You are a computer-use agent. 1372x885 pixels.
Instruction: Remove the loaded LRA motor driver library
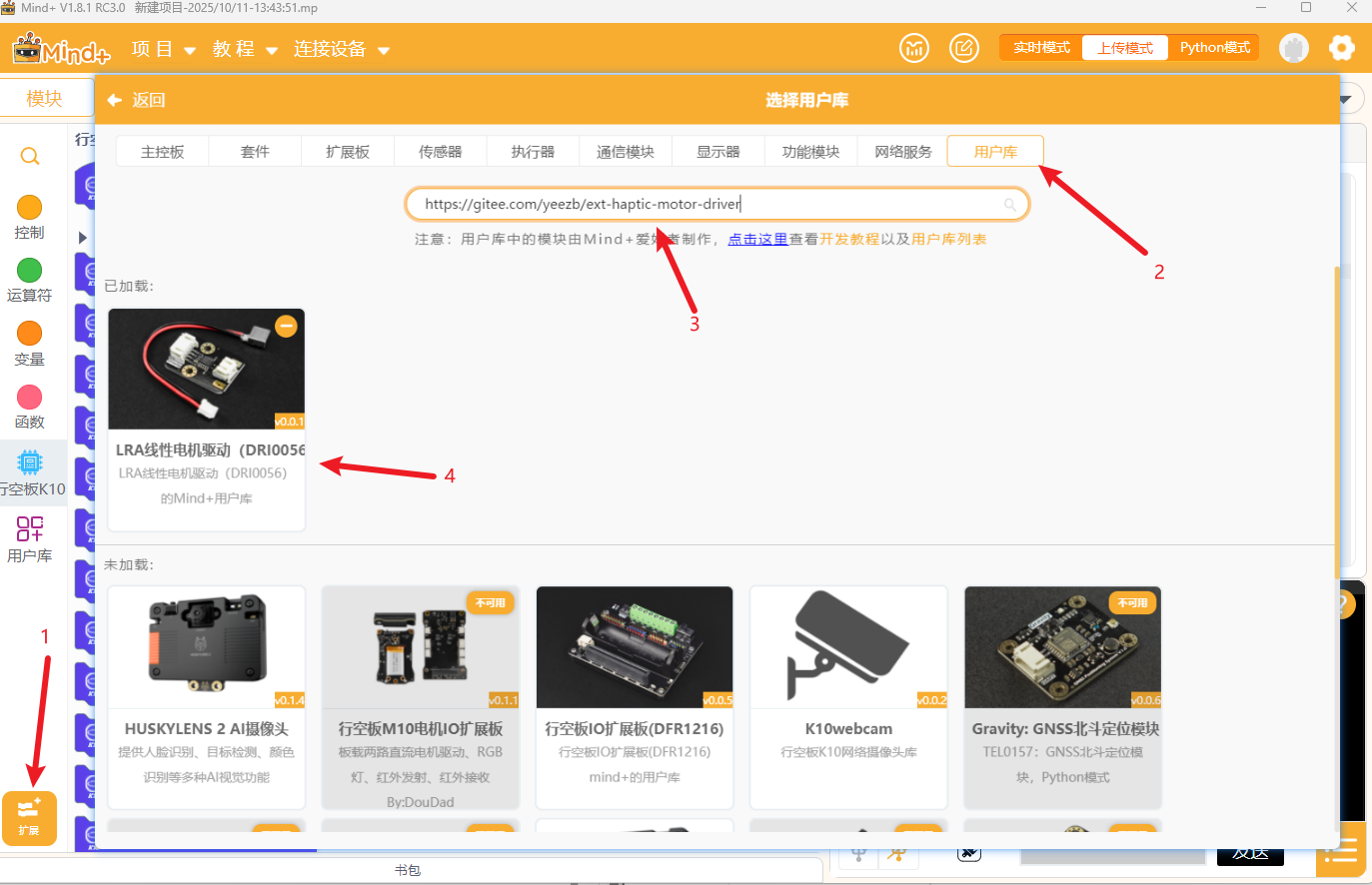286,327
